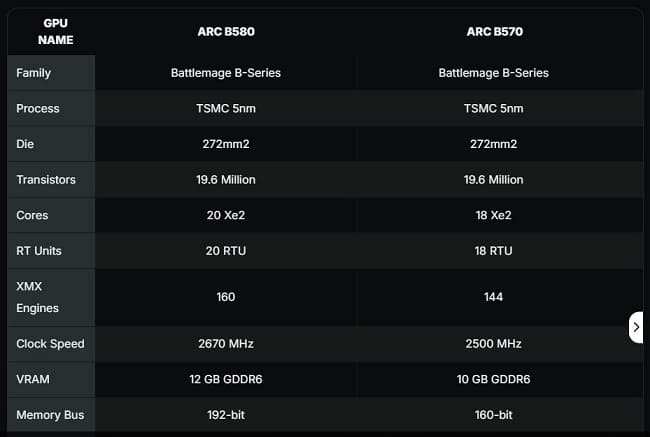
Task: Select the 192-bit memory bus value
Action: coord(226,414)
